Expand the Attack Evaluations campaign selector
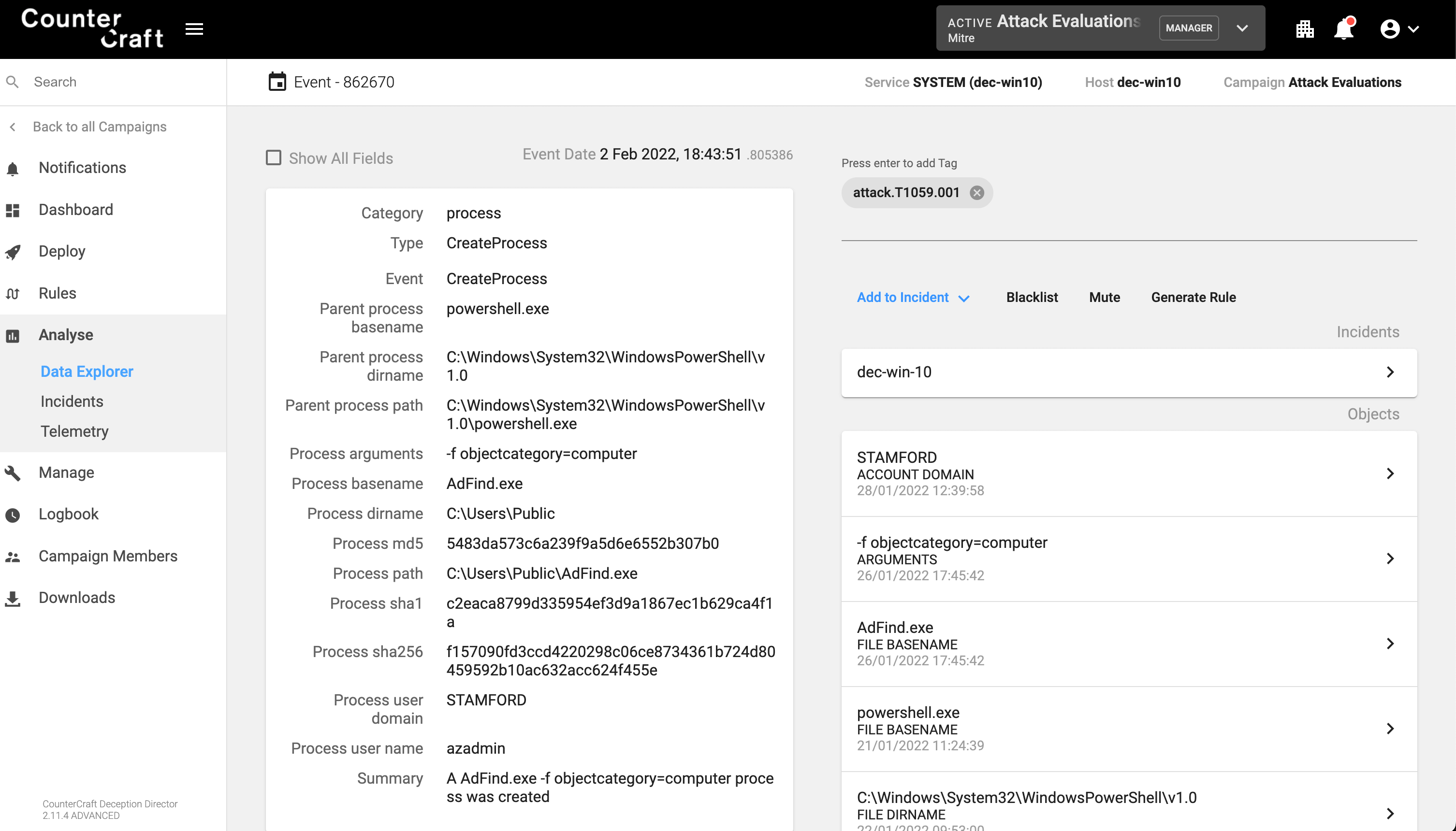The image size is (1456, 831). pyautogui.click(x=1242, y=28)
